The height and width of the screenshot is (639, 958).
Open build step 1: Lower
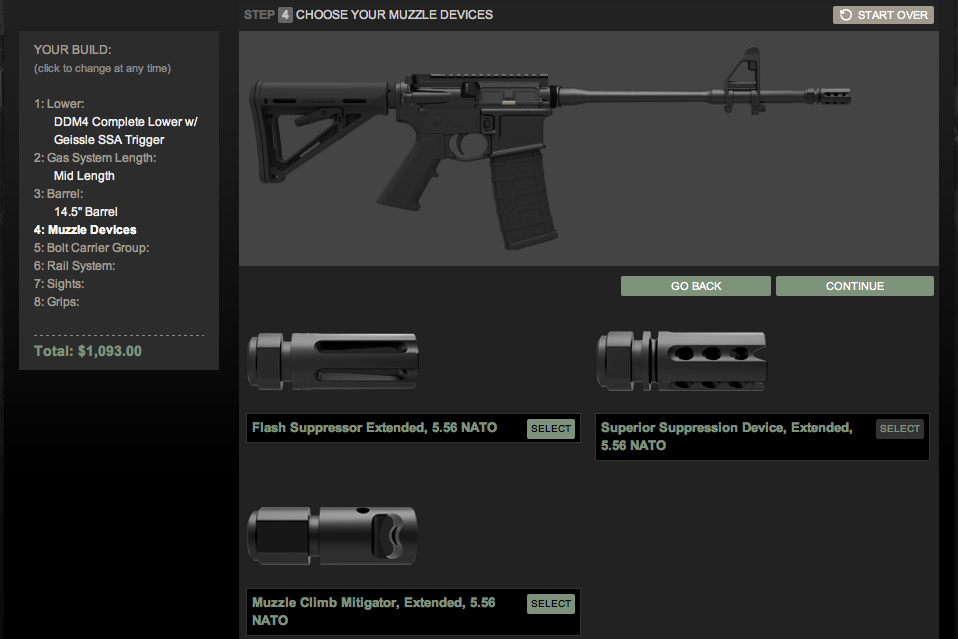point(59,104)
